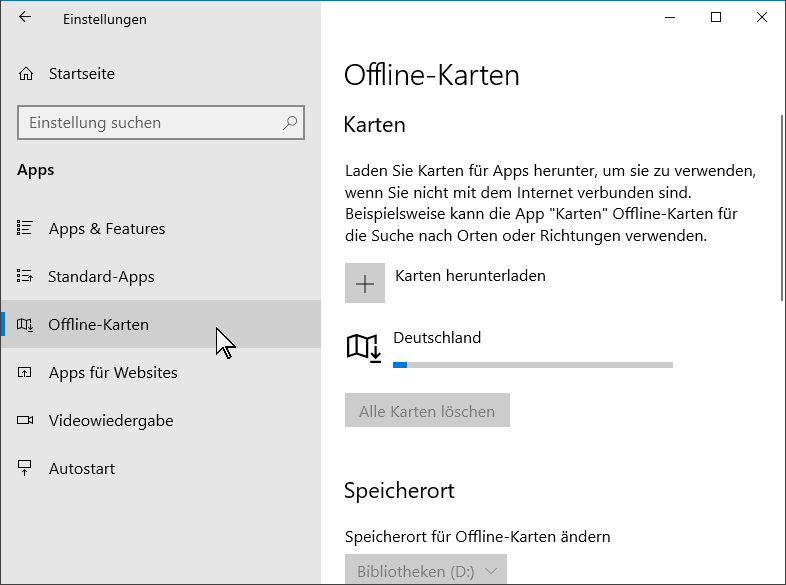Click the Deutschland map download icon

click(363, 348)
